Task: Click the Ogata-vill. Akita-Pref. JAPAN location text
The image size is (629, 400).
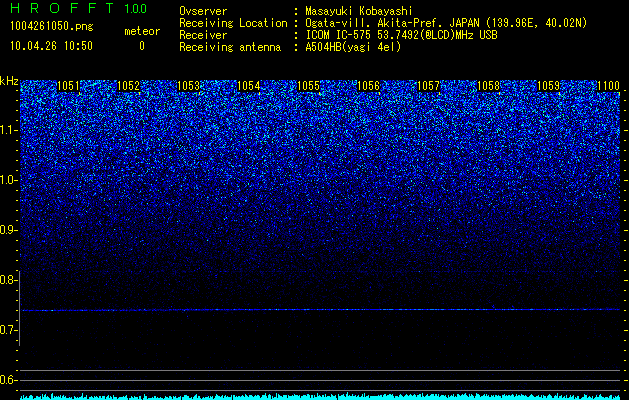Action: (x=444, y=23)
